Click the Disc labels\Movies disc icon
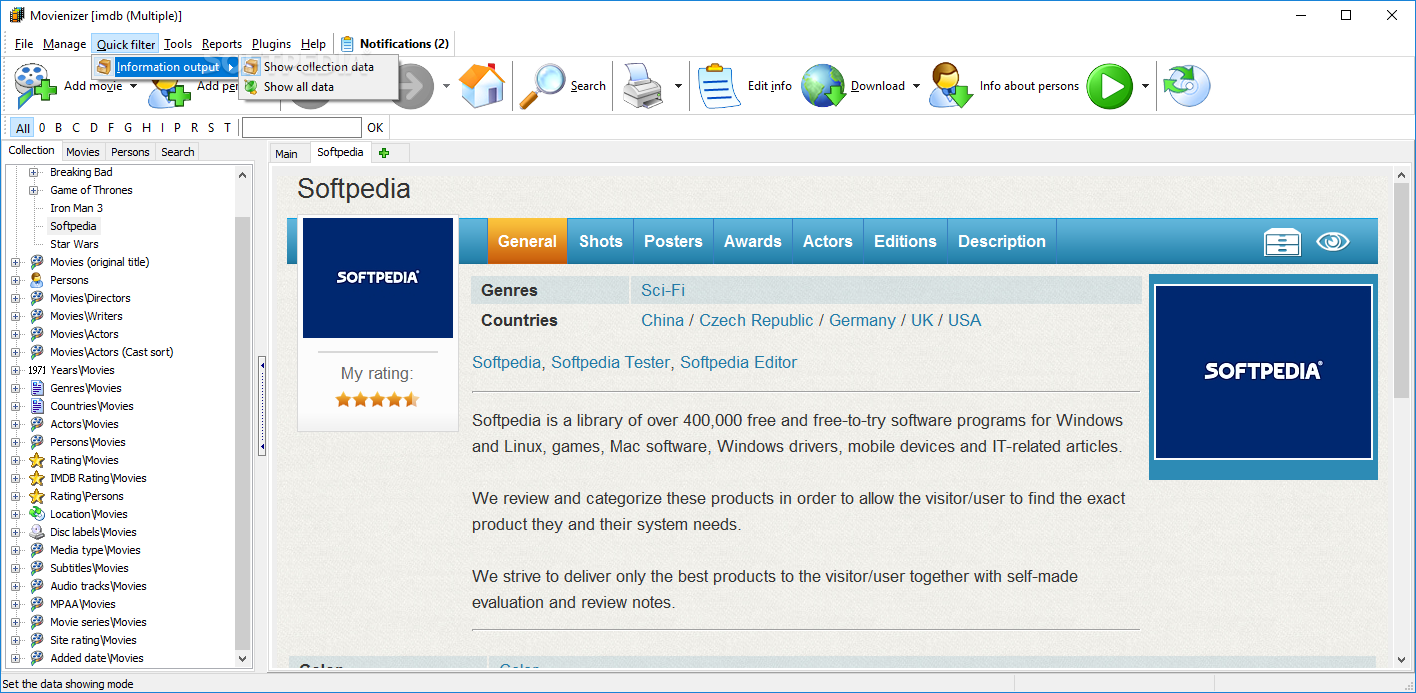The width and height of the screenshot is (1416, 693). 37,532
